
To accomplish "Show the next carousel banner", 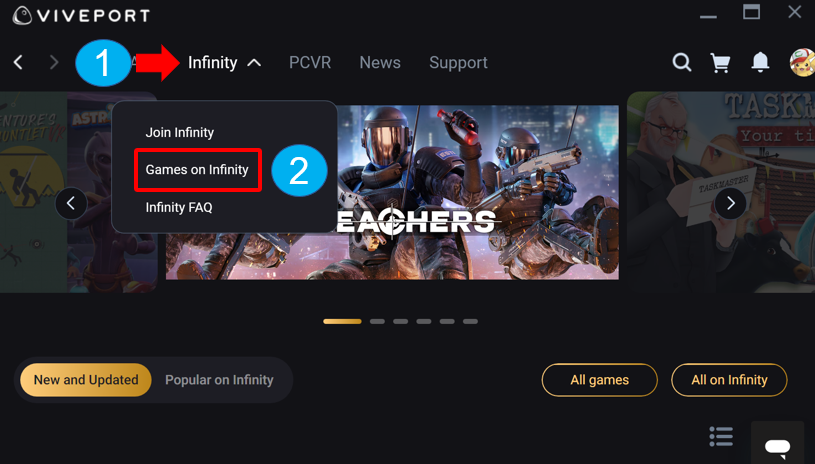I will [730, 203].
